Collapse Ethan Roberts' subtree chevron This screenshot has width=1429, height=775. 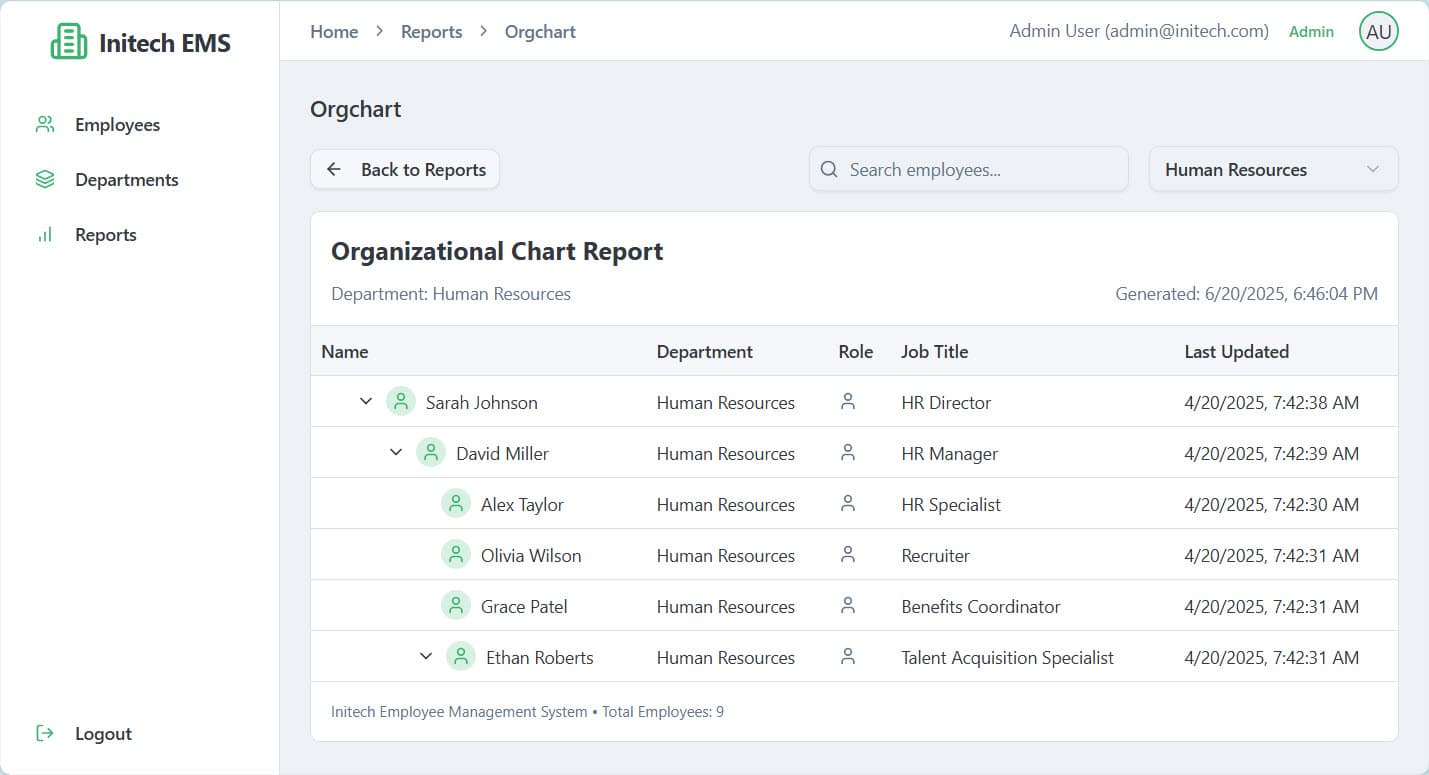click(x=426, y=657)
